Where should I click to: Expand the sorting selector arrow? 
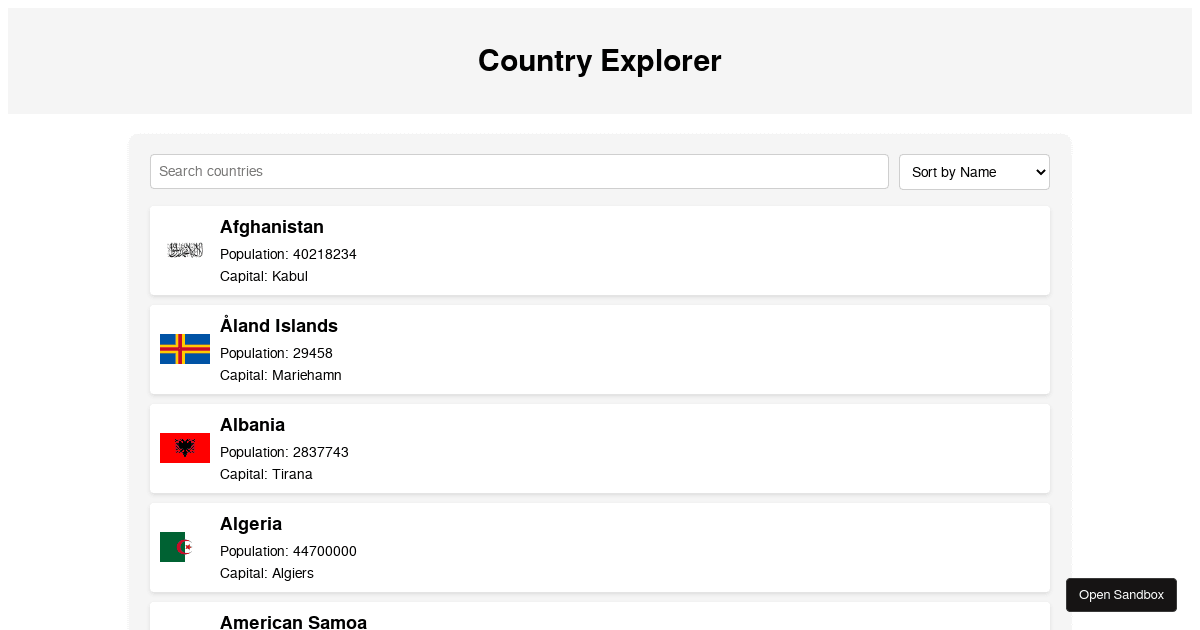tap(1037, 171)
